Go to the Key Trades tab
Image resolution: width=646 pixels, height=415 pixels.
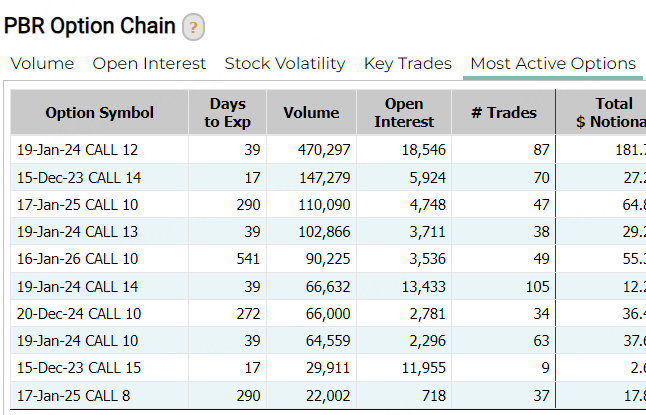coord(408,63)
